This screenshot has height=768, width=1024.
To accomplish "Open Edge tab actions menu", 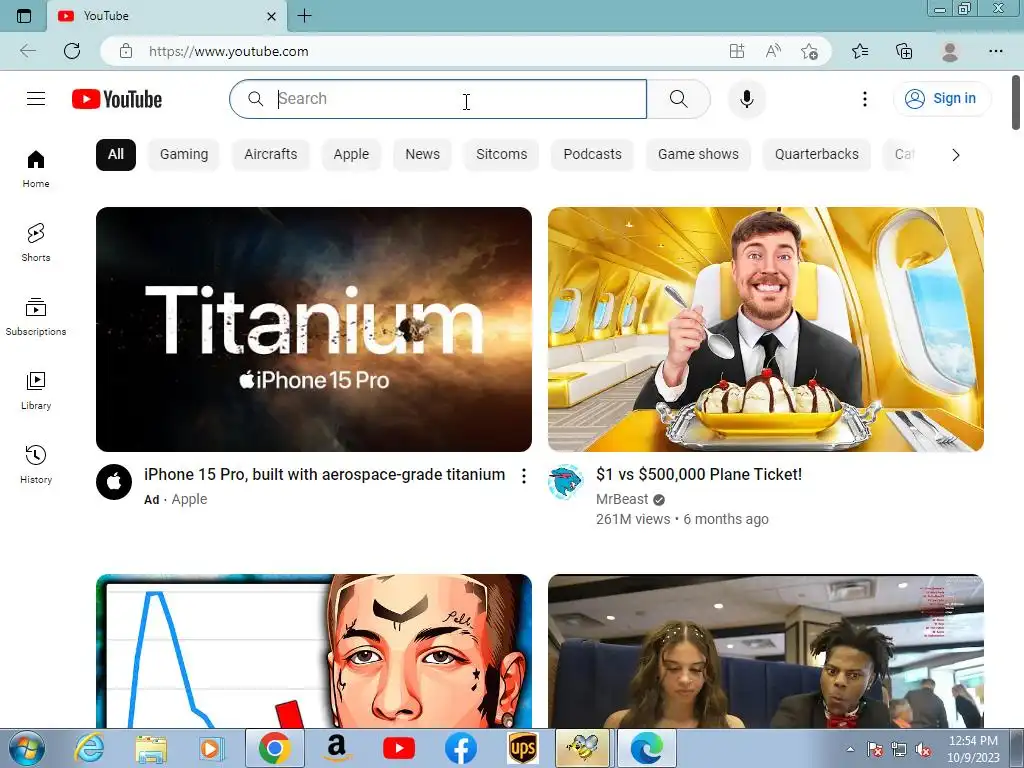I will (24, 16).
